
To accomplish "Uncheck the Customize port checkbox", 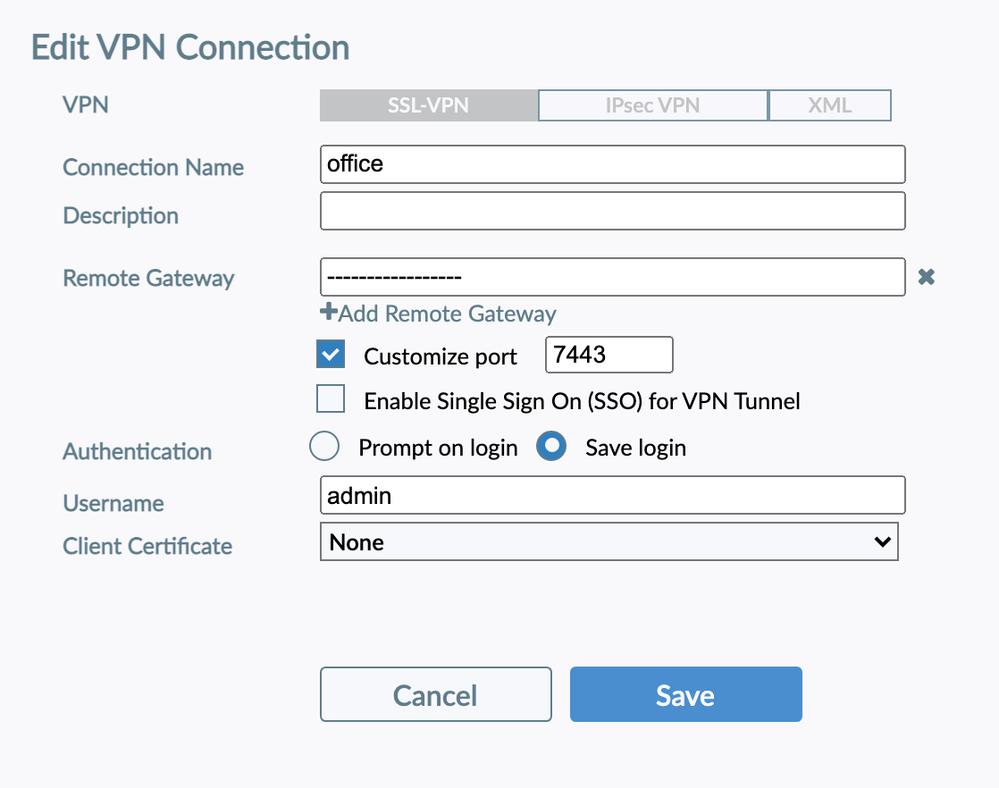I will tap(330, 355).
